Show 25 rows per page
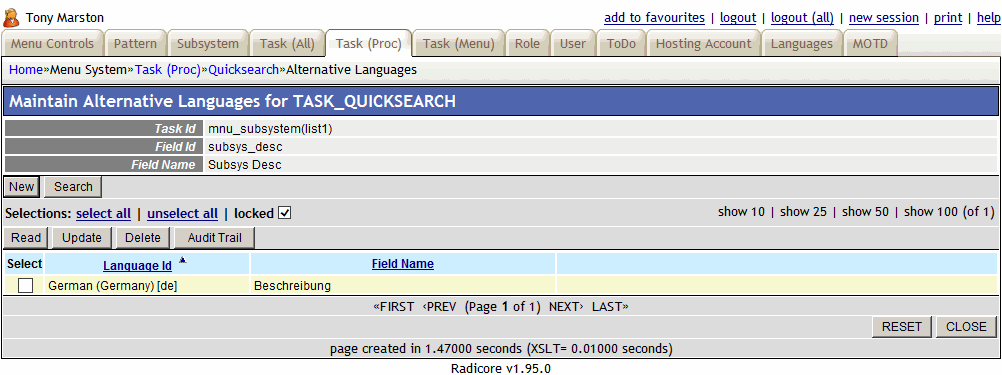 tap(803, 211)
